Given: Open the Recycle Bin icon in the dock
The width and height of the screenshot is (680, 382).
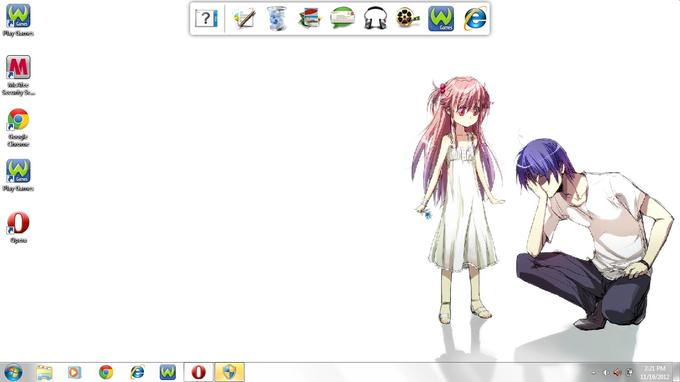Looking at the screenshot, I should (x=277, y=18).
